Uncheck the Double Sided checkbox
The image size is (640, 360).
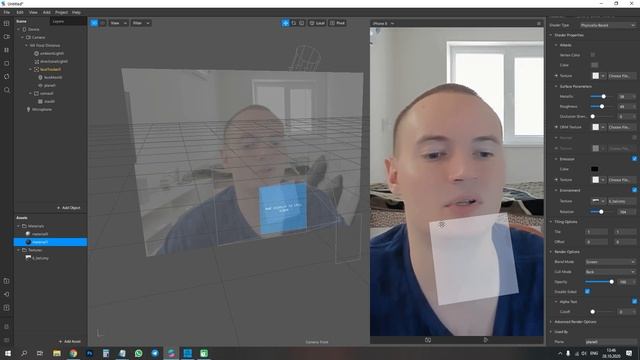click(587, 291)
